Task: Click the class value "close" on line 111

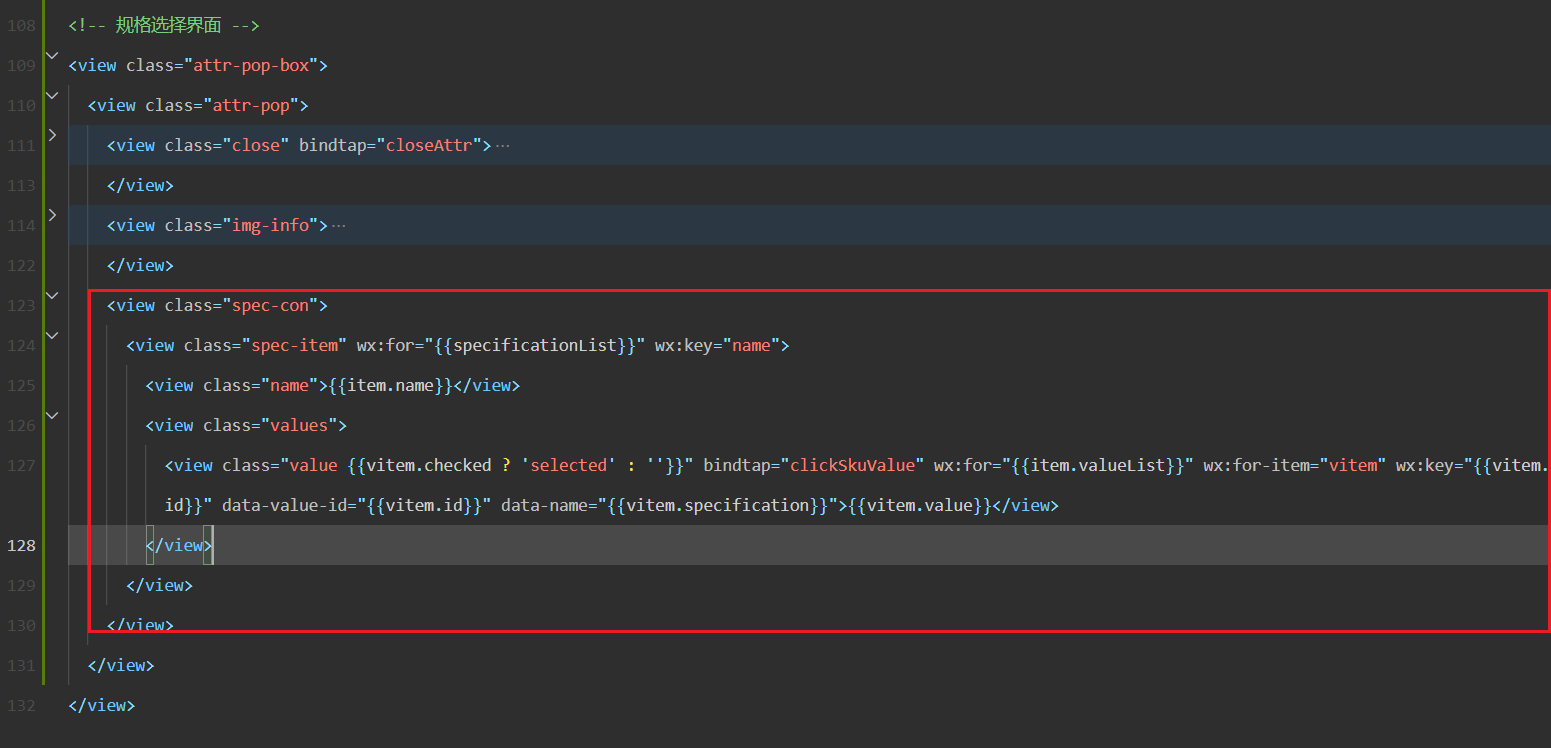Action: (255, 146)
